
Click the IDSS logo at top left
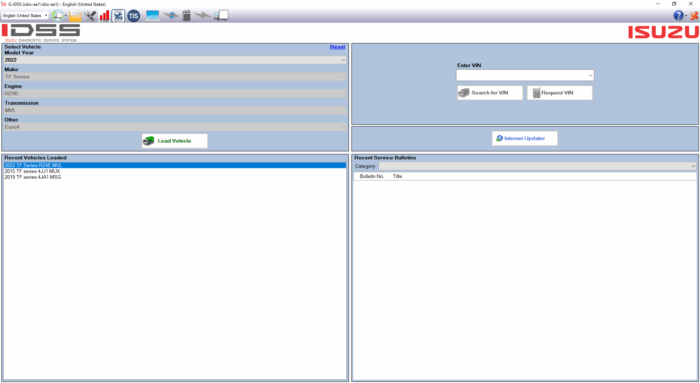(x=41, y=33)
